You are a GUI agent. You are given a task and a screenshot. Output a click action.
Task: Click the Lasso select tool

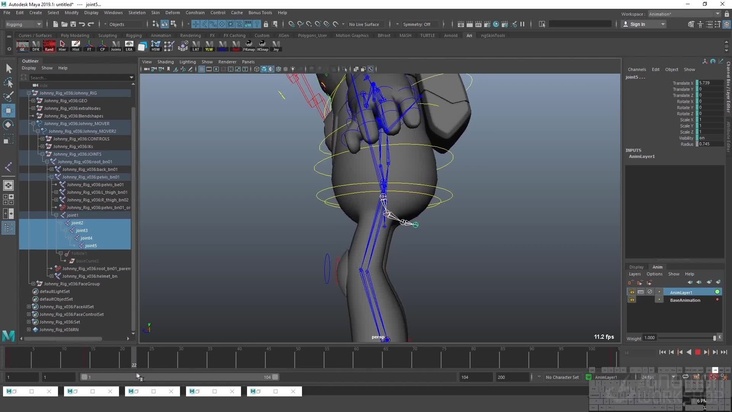tap(9, 83)
